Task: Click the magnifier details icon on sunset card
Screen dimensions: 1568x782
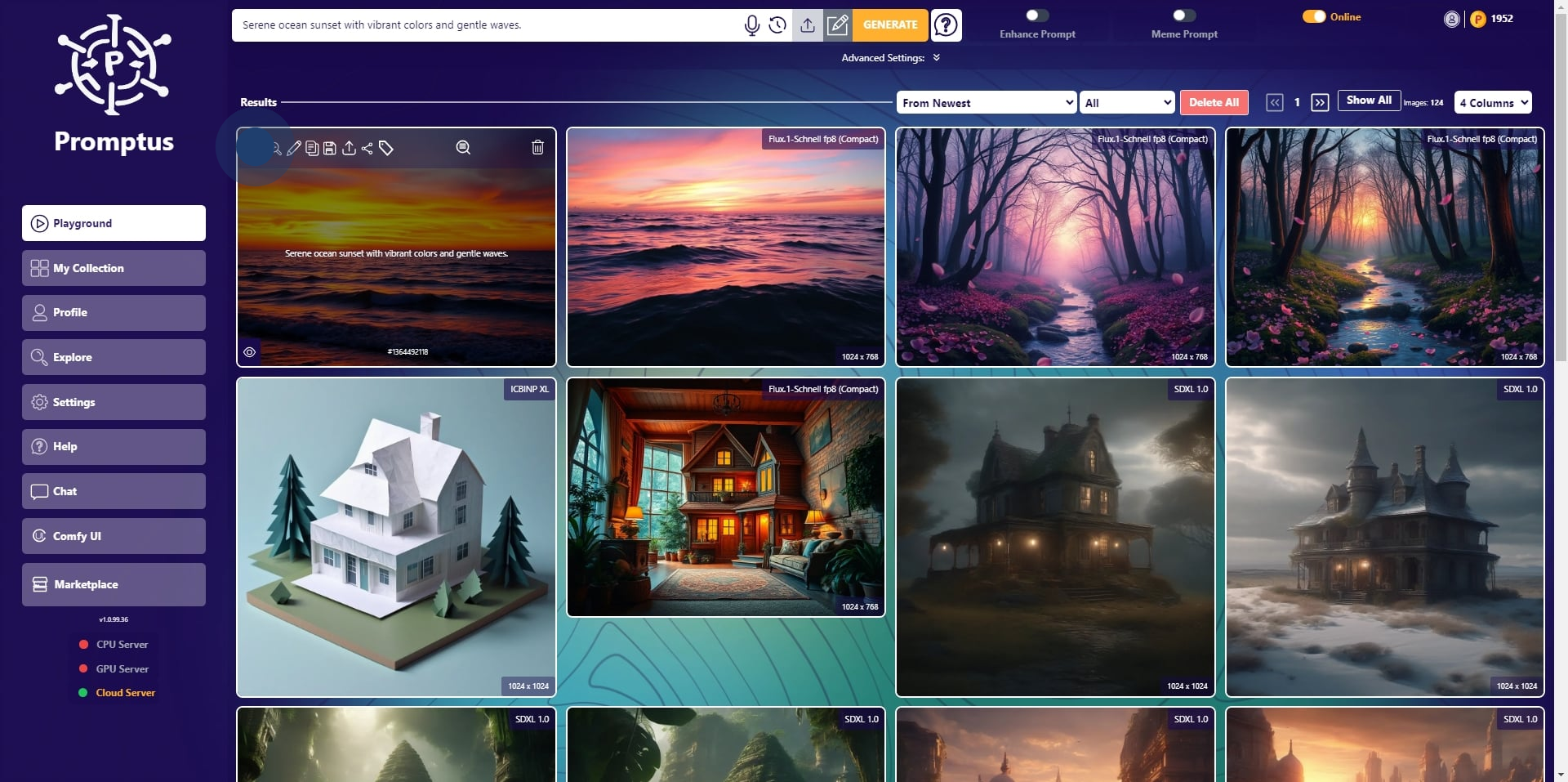Action: click(x=463, y=147)
